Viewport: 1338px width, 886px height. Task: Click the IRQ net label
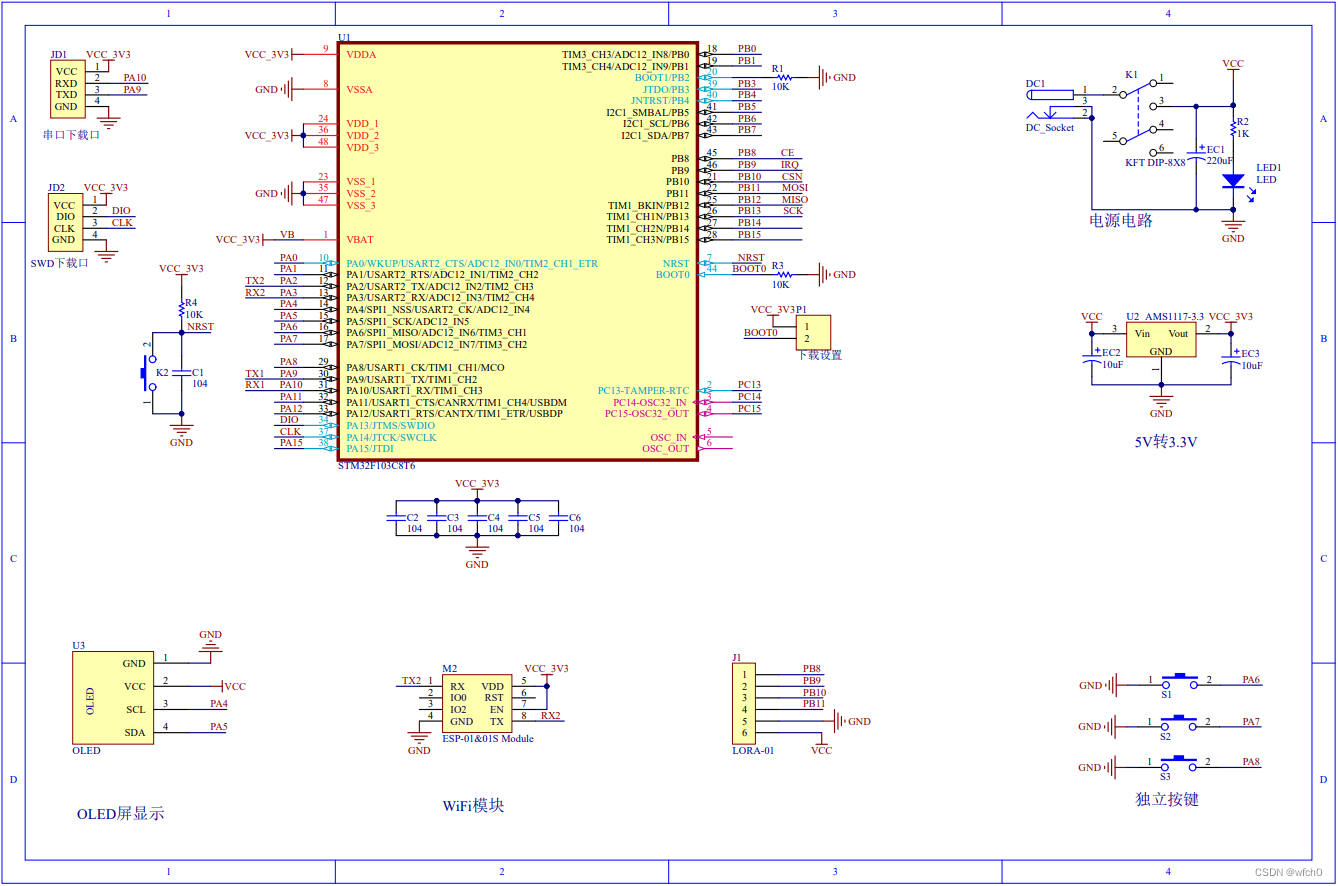point(789,164)
